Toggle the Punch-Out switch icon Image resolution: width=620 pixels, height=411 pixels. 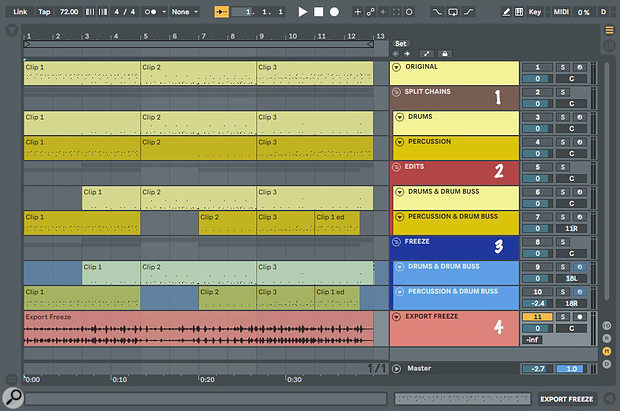point(468,12)
